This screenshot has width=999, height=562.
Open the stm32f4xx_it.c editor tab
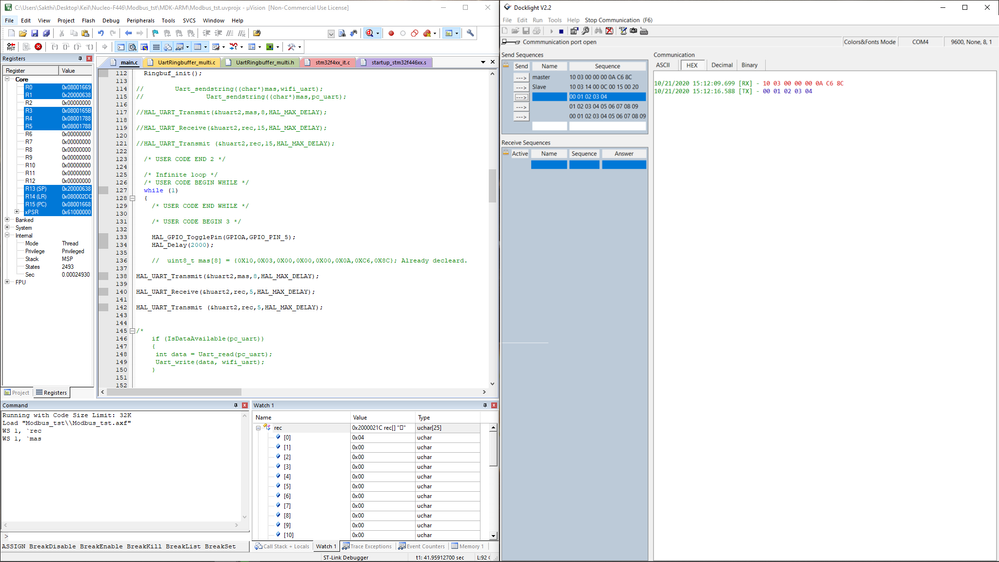[x=331, y=62]
